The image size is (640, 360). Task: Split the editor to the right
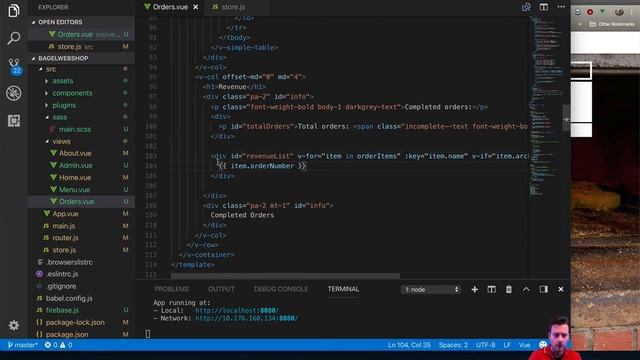pos(544,7)
